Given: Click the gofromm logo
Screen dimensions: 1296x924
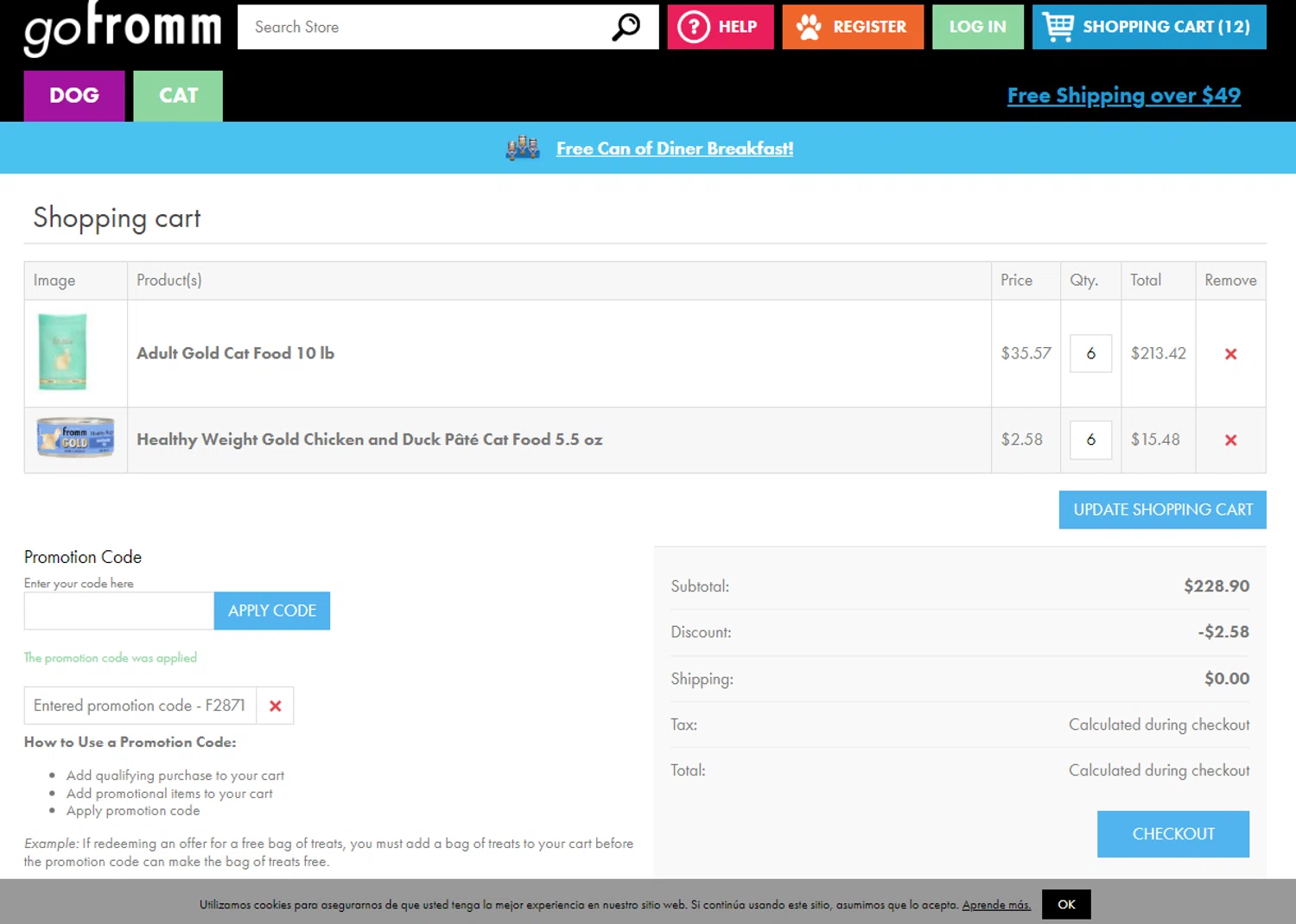Looking at the screenshot, I should (123, 28).
